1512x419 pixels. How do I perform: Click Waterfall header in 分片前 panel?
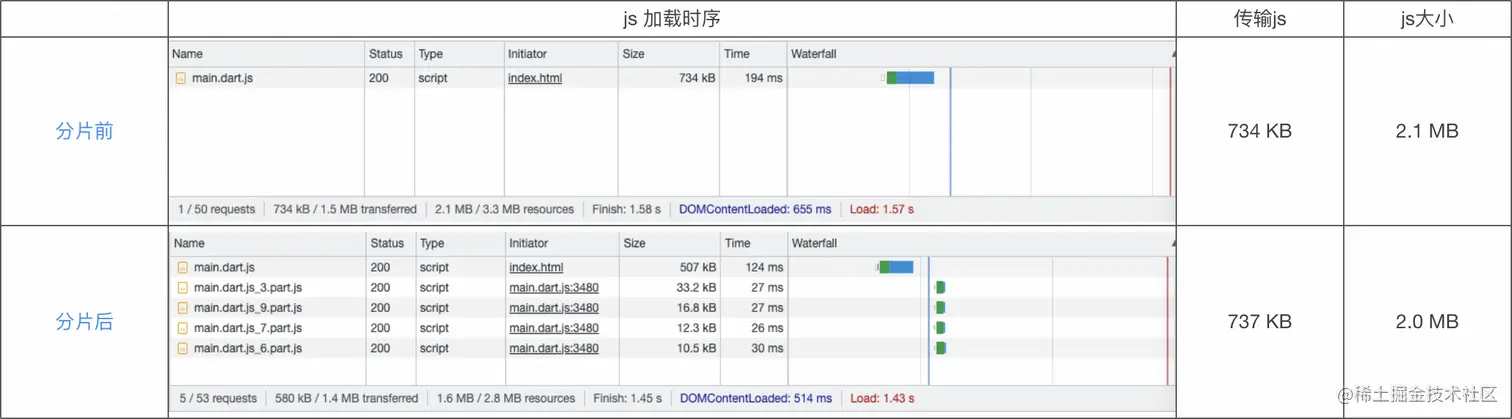click(x=813, y=54)
